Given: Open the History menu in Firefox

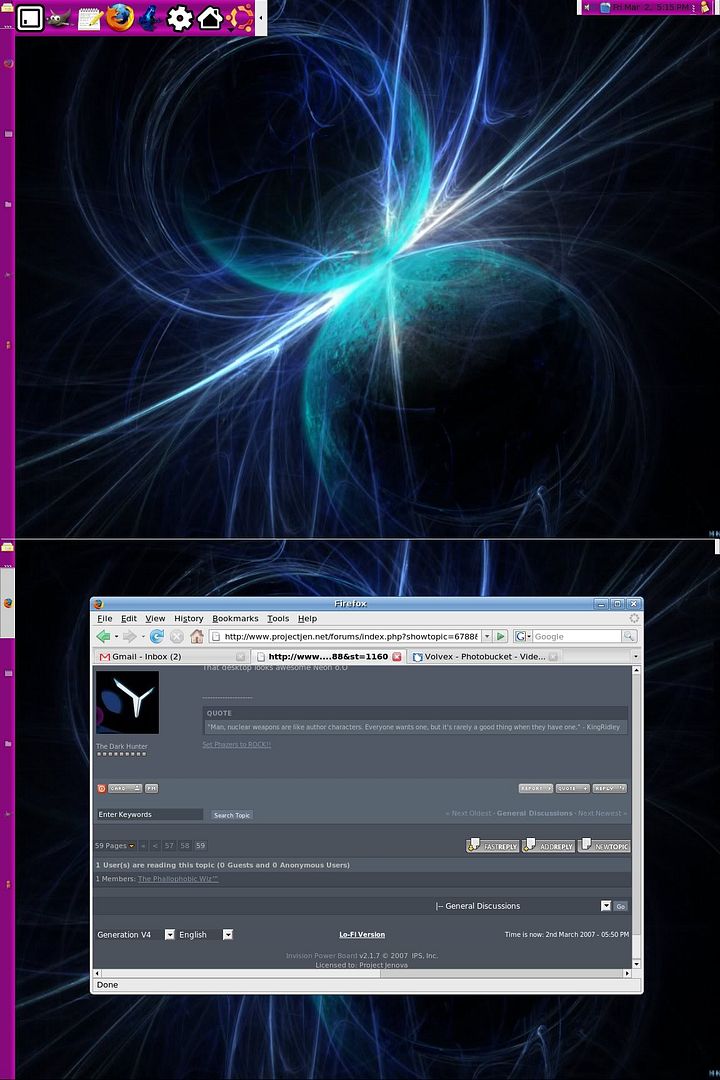Looking at the screenshot, I should (189, 619).
